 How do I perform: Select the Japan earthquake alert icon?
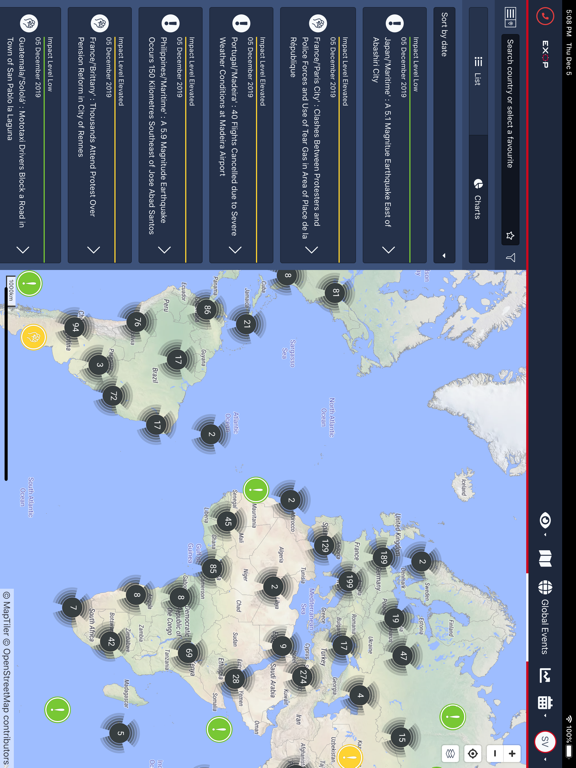click(395, 23)
